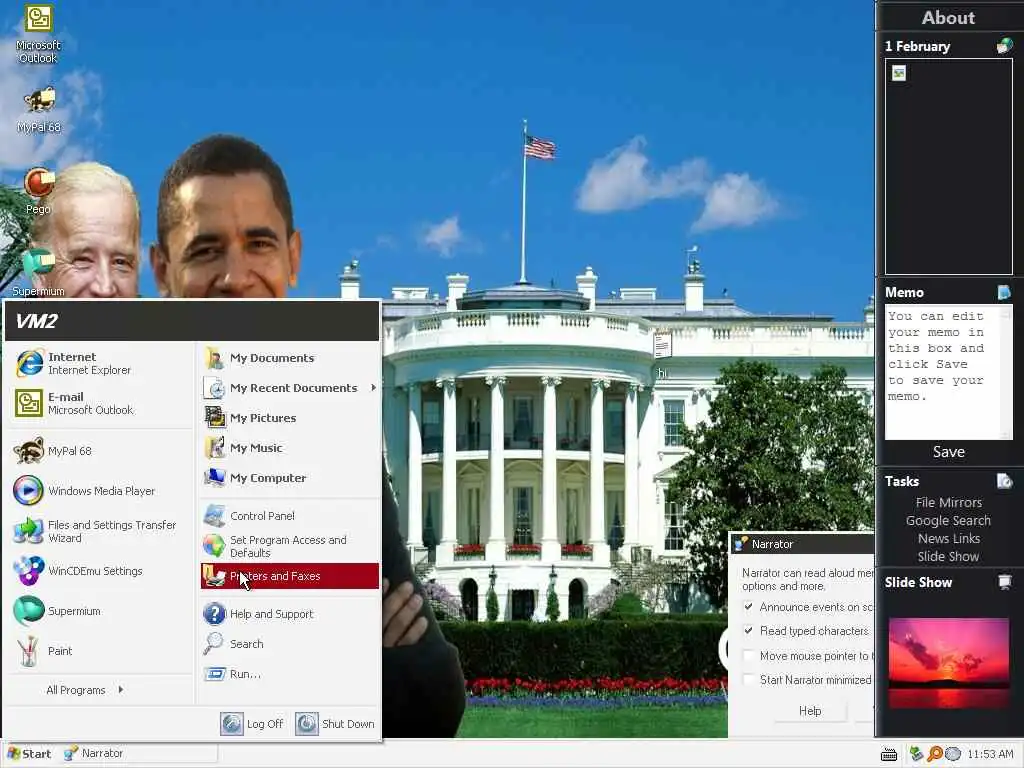Open MyPal 68 desktop shortcut
The image size is (1024, 768).
tap(39, 109)
